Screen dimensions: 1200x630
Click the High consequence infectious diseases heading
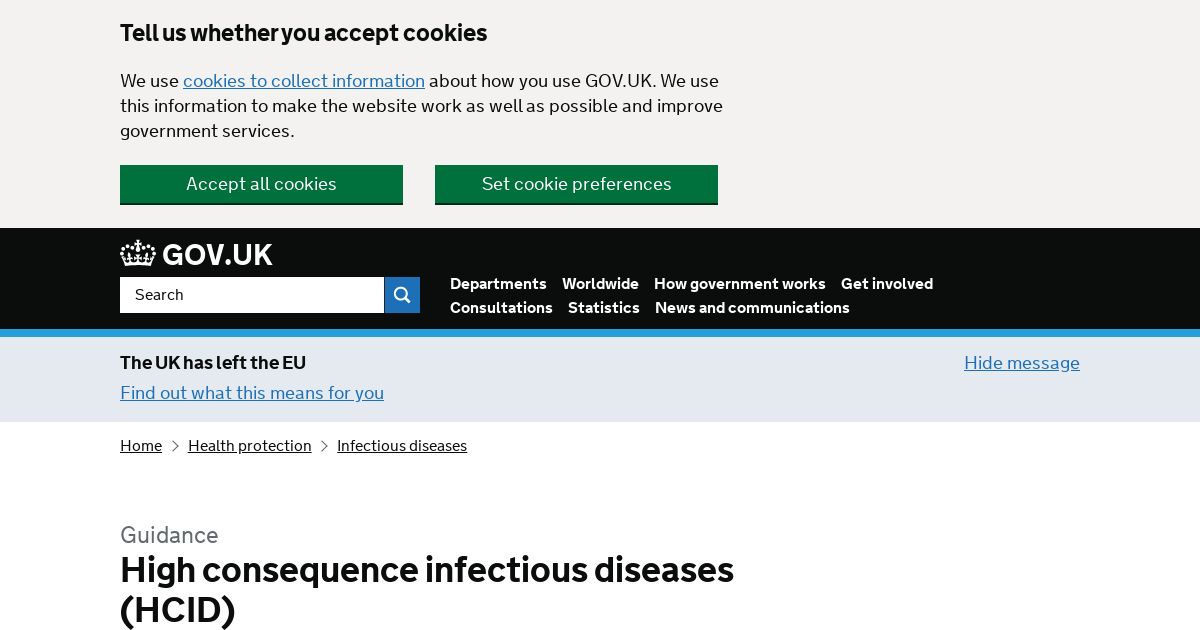[427, 589]
